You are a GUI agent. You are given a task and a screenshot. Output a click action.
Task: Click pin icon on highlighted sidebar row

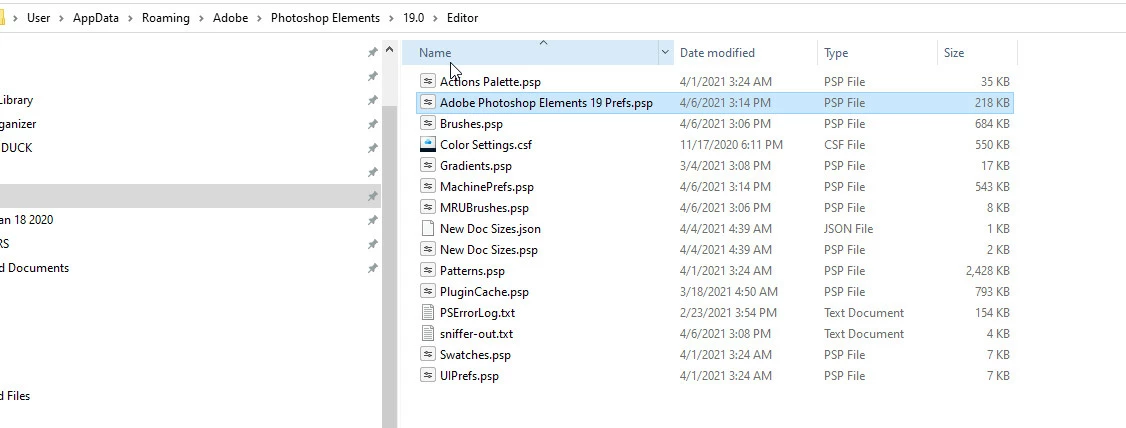373,196
